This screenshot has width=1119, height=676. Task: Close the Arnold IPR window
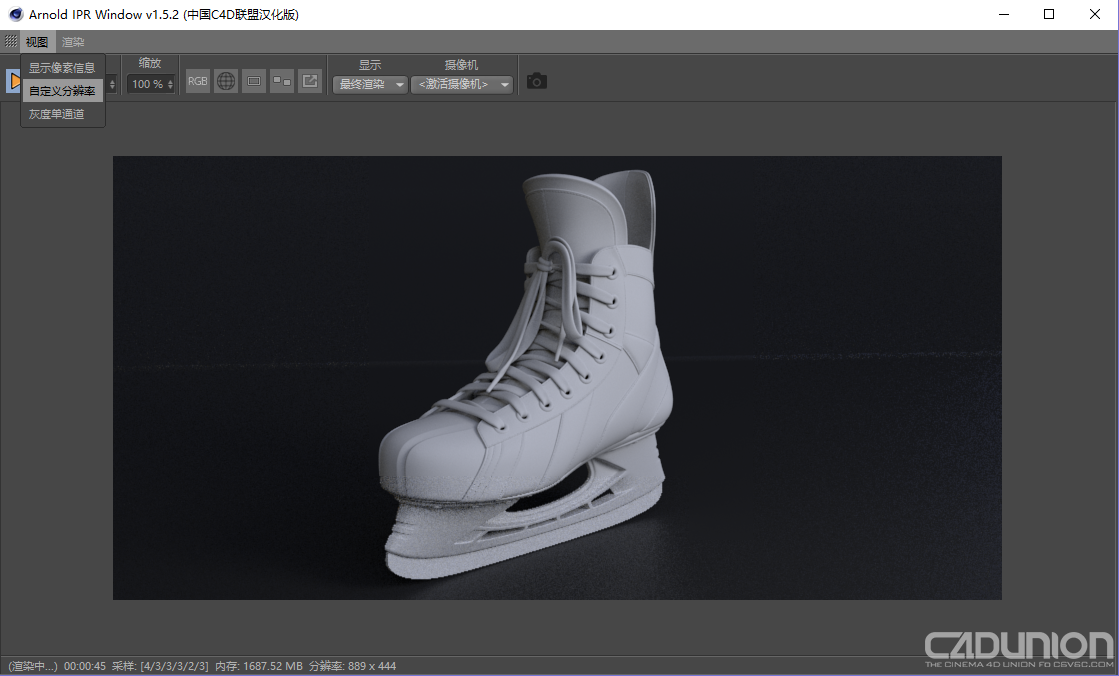coord(1095,14)
